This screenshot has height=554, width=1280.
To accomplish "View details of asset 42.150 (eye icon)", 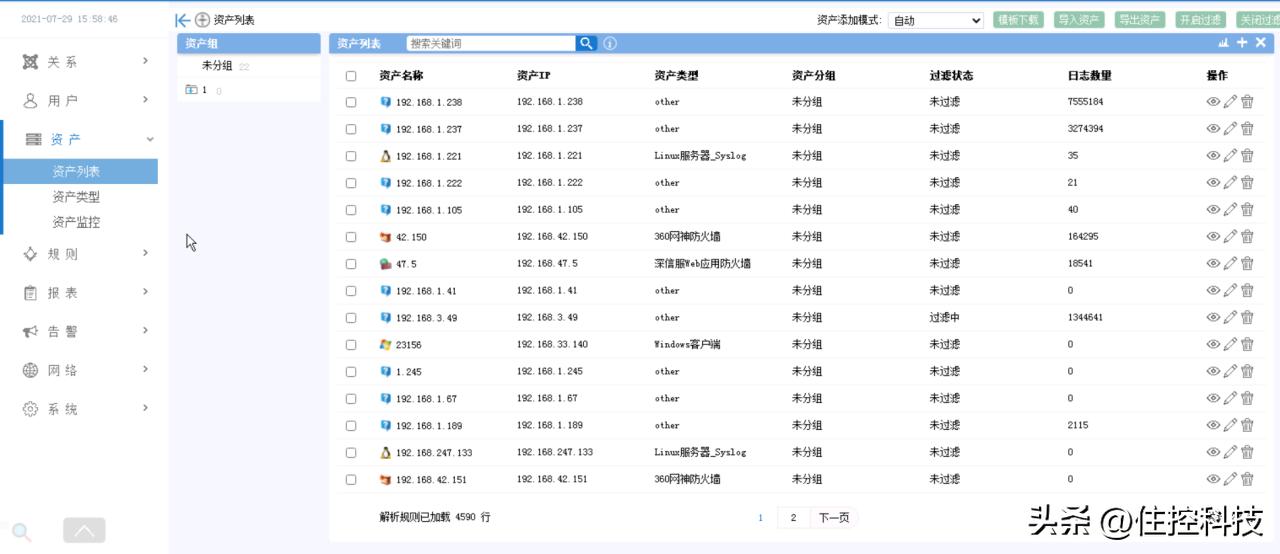I will pyautogui.click(x=1213, y=236).
